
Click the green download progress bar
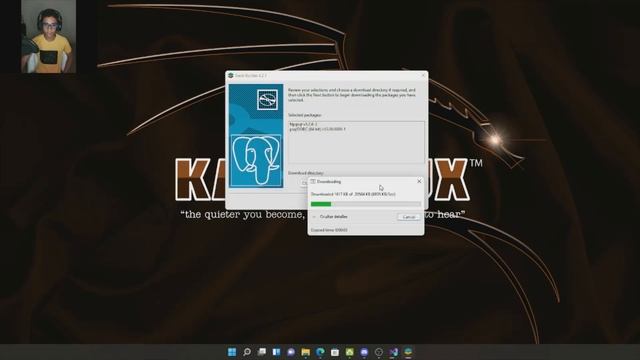[366, 204]
